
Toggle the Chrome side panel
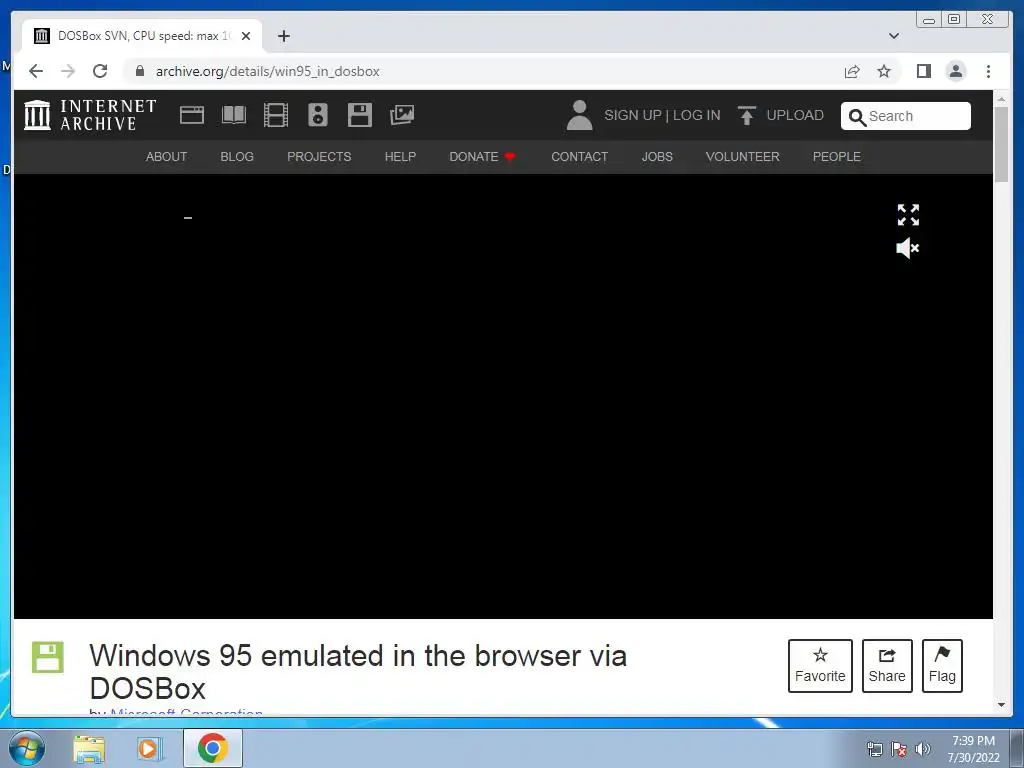(923, 71)
